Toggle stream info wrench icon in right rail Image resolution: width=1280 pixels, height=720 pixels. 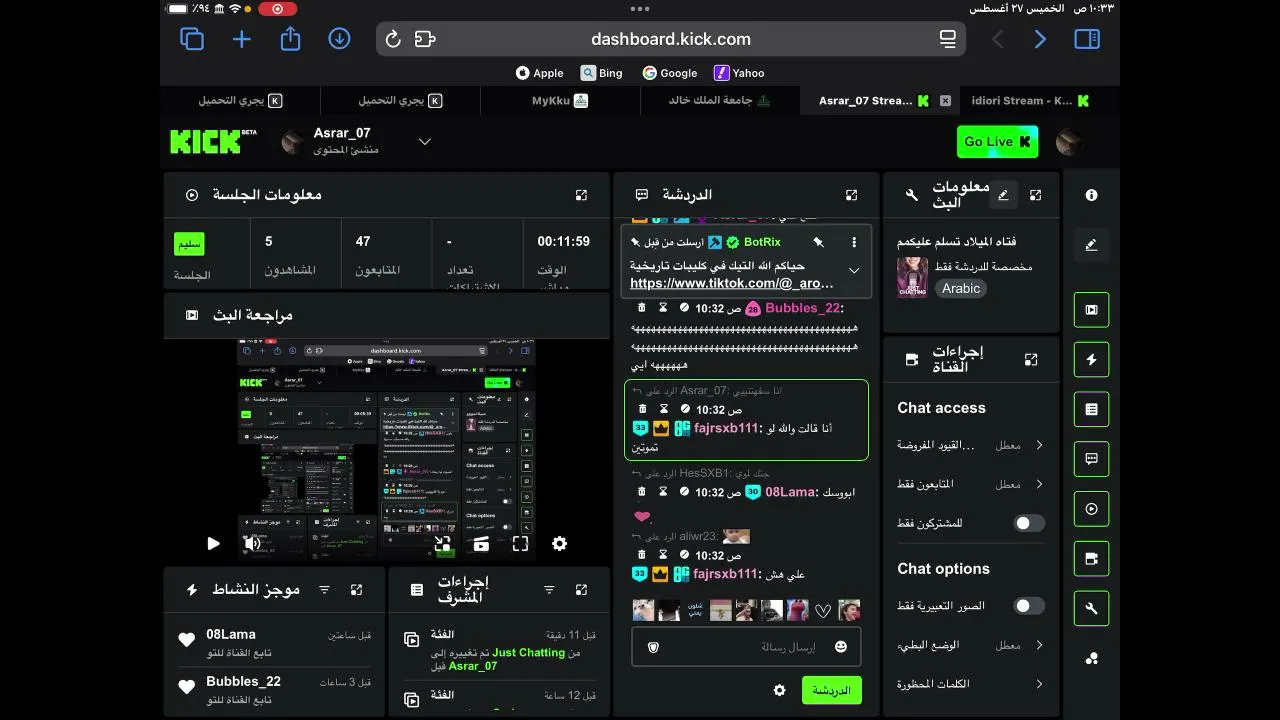pyautogui.click(x=1091, y=608)
